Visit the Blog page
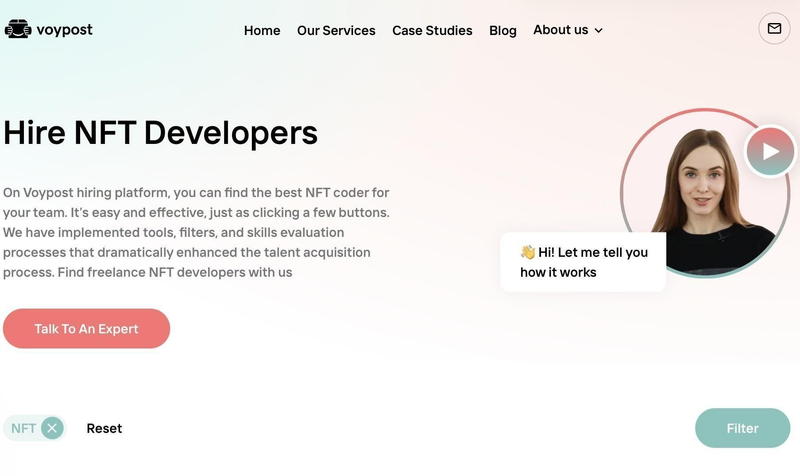The height and width of the screenshot is (476, 800). 503,31
